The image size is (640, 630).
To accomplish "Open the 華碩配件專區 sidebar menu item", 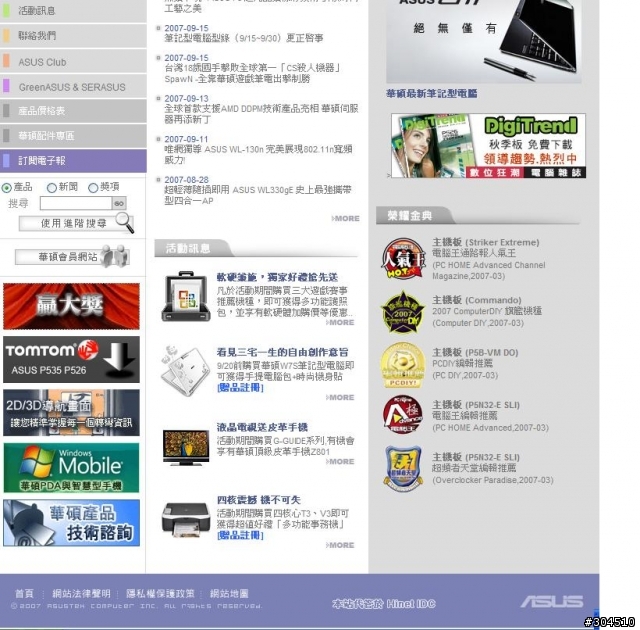I will pos(73,135).
